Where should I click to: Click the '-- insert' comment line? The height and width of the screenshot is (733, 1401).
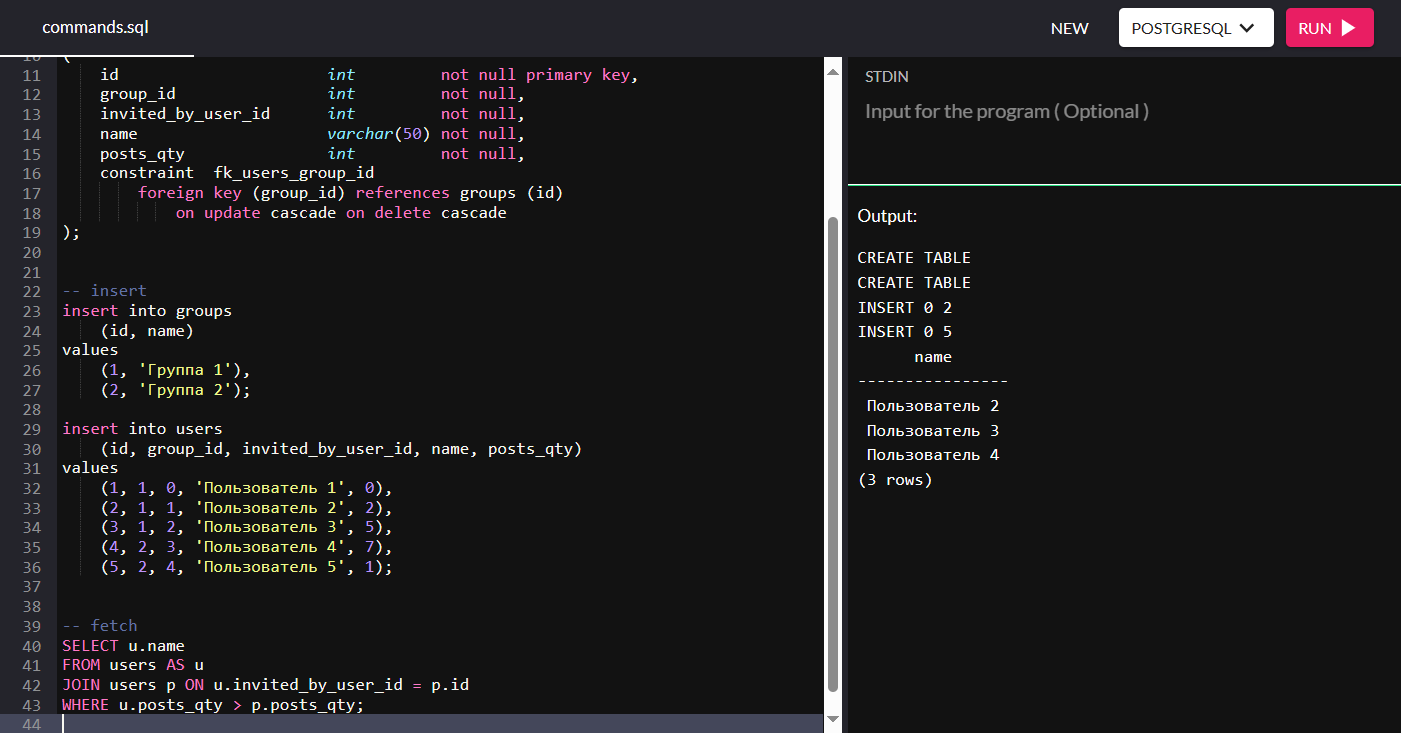click(104, 291)
